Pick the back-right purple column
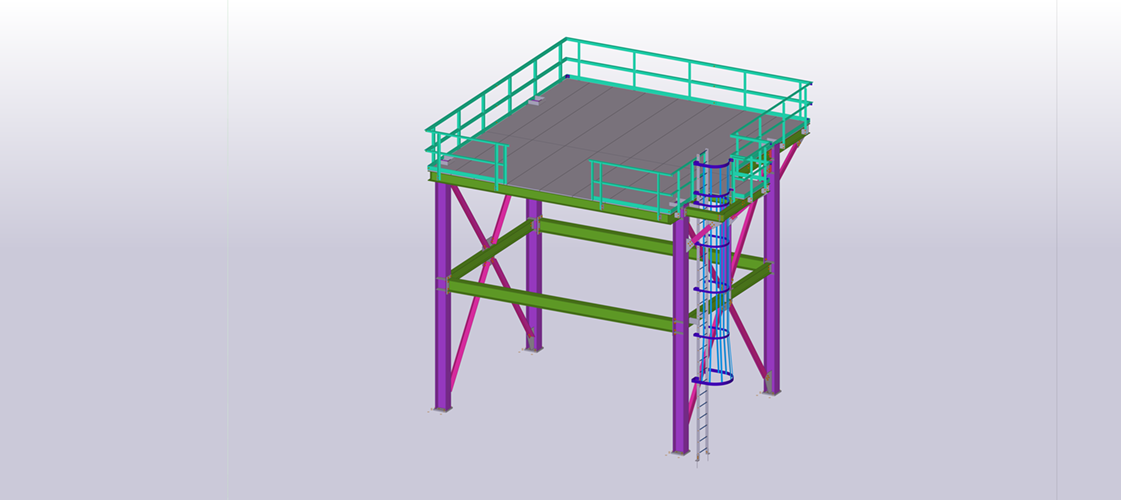The image size is (1121, 500). click(x=772, y=320)
